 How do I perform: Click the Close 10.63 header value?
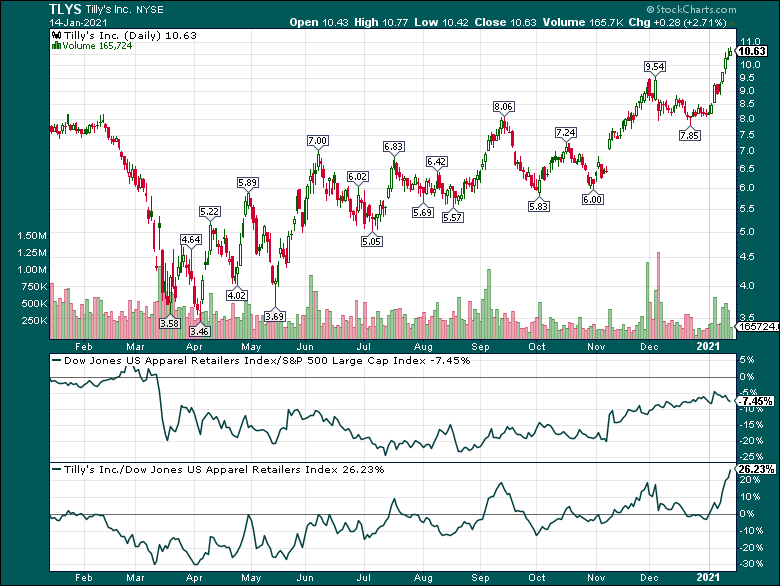pos(505,22)
